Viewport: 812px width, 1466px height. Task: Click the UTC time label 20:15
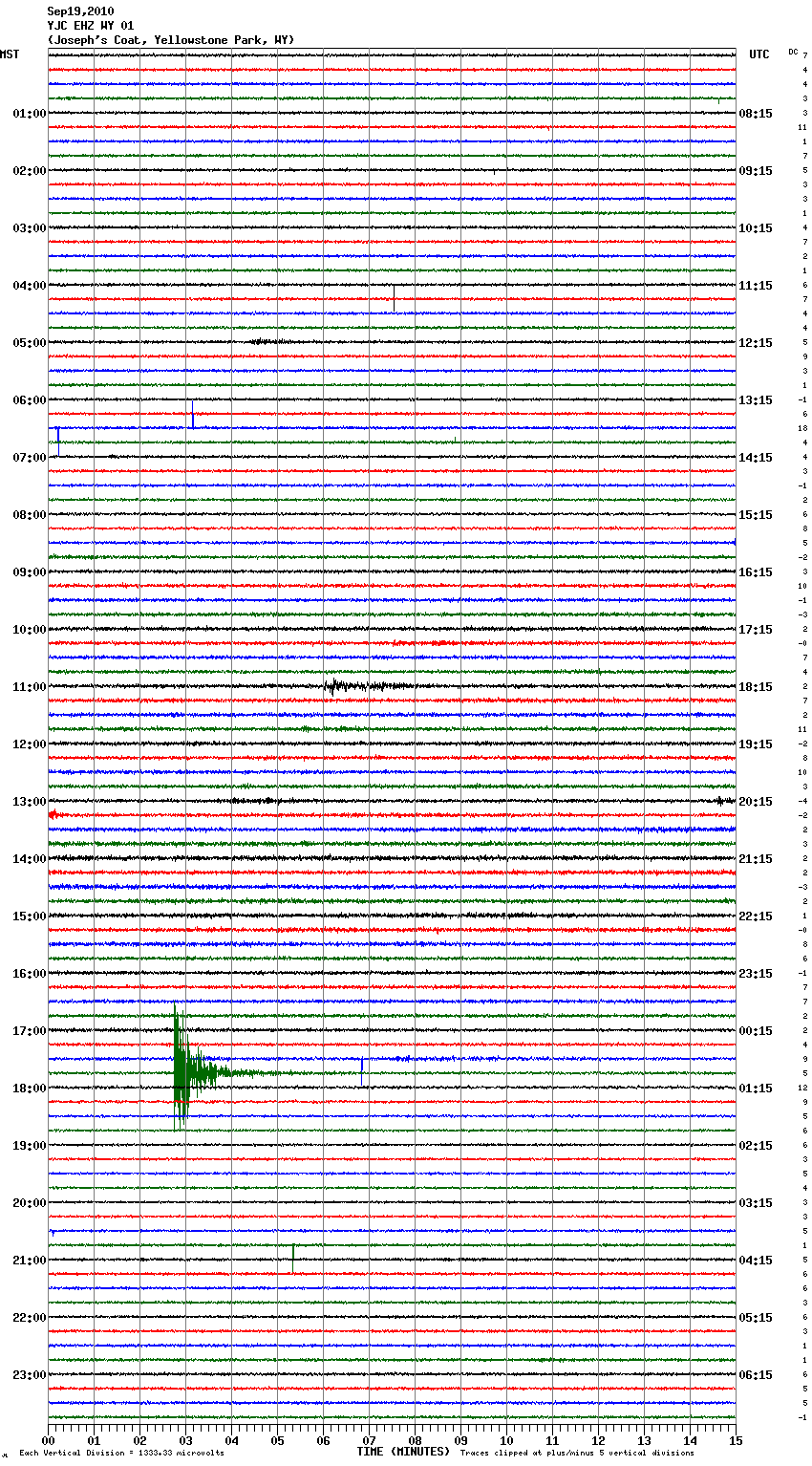tap(756, 802)
